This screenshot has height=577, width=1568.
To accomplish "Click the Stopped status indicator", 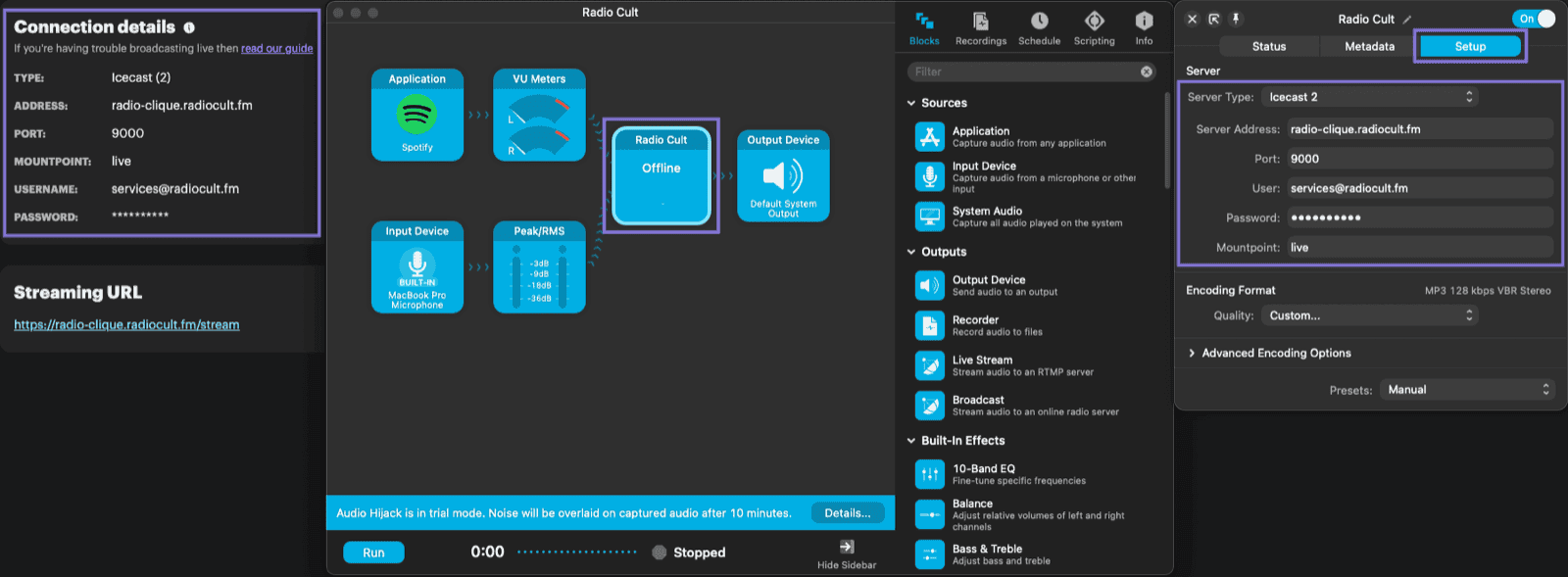I will click(689, 553).
